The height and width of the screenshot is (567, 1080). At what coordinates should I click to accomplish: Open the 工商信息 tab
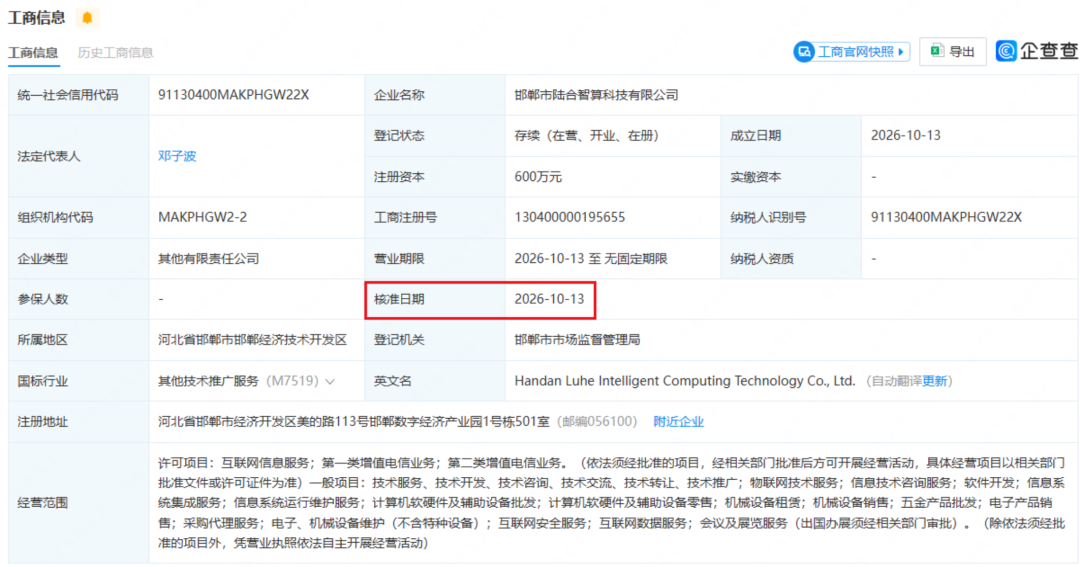click(33, 53)
